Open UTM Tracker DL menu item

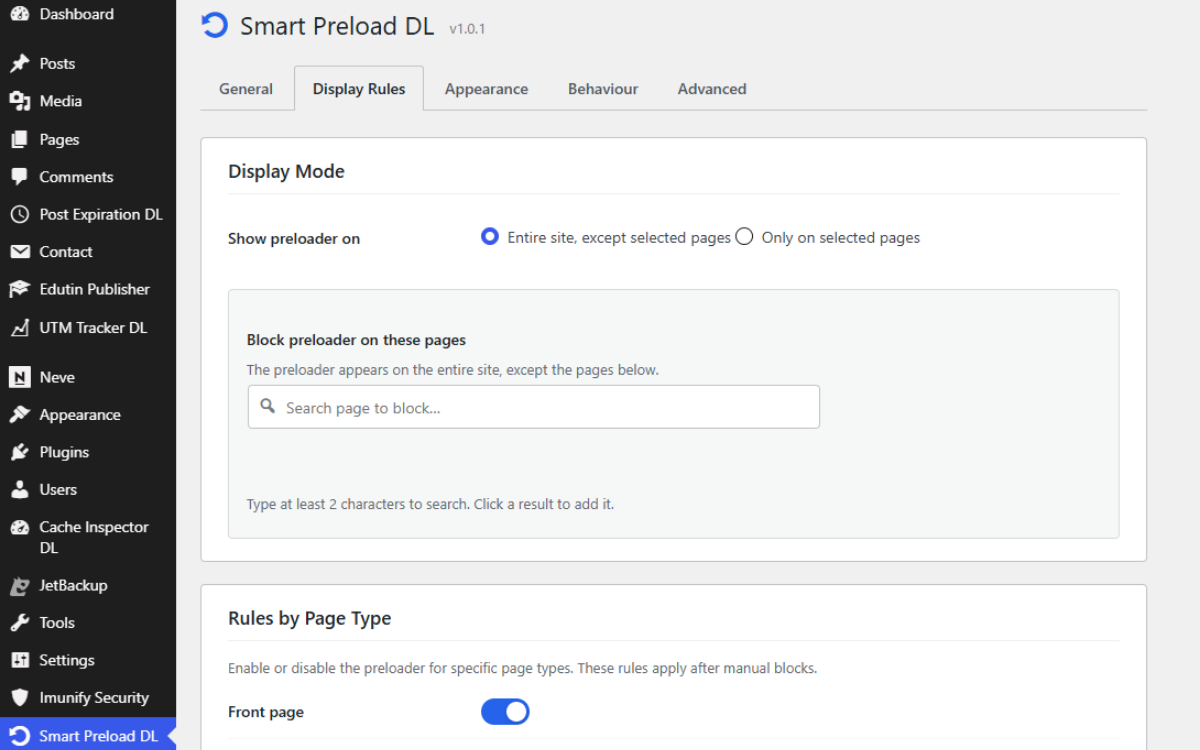click(88, 327)
